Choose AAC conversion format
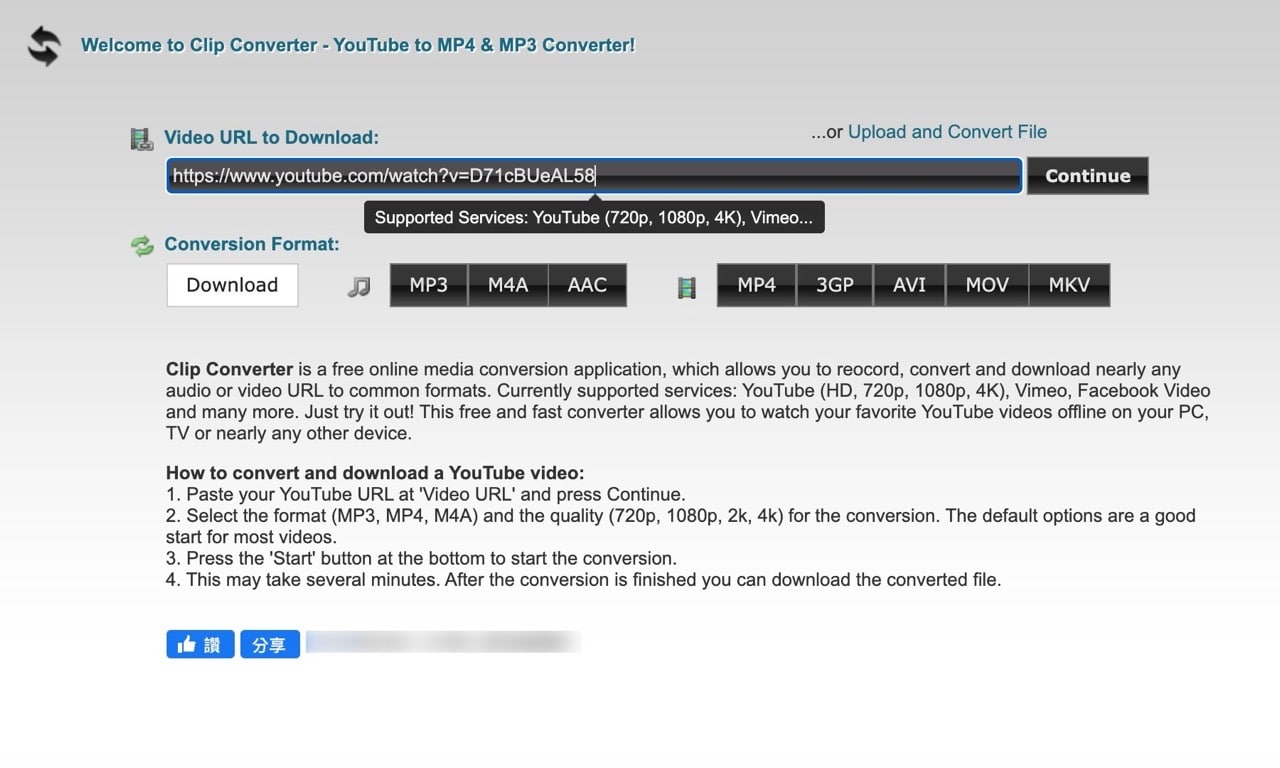Viewport: 1280px width, 768px height. coord(587,285)
